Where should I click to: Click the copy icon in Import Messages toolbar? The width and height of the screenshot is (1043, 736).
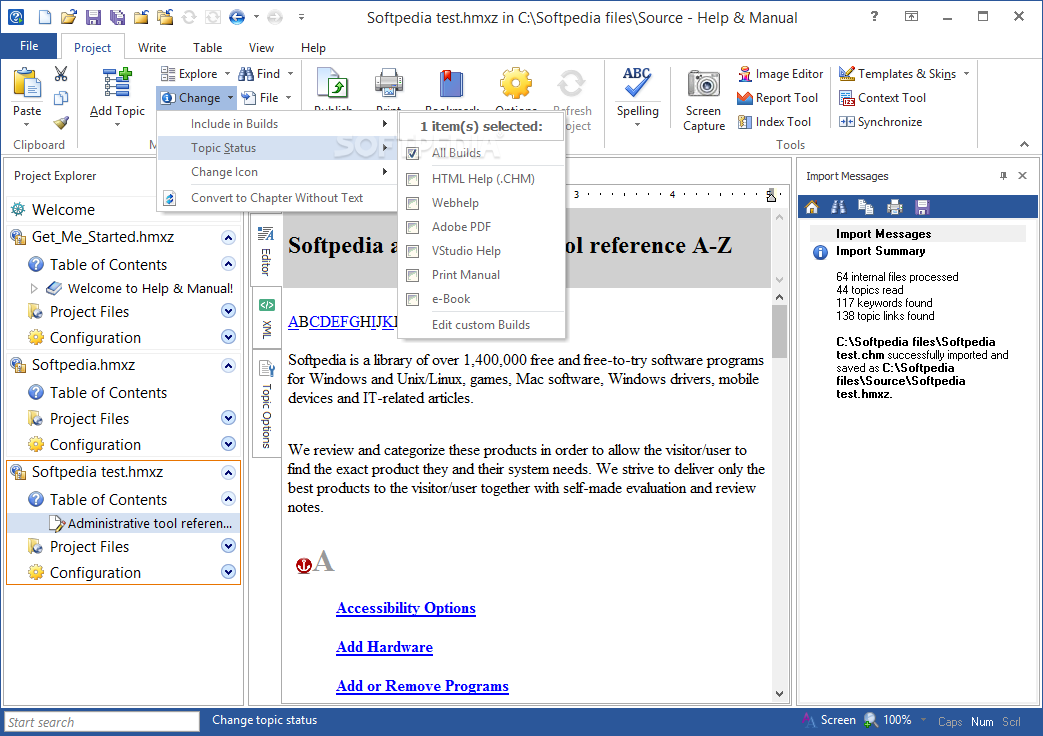pyautogui.click(x=865, y=207)
